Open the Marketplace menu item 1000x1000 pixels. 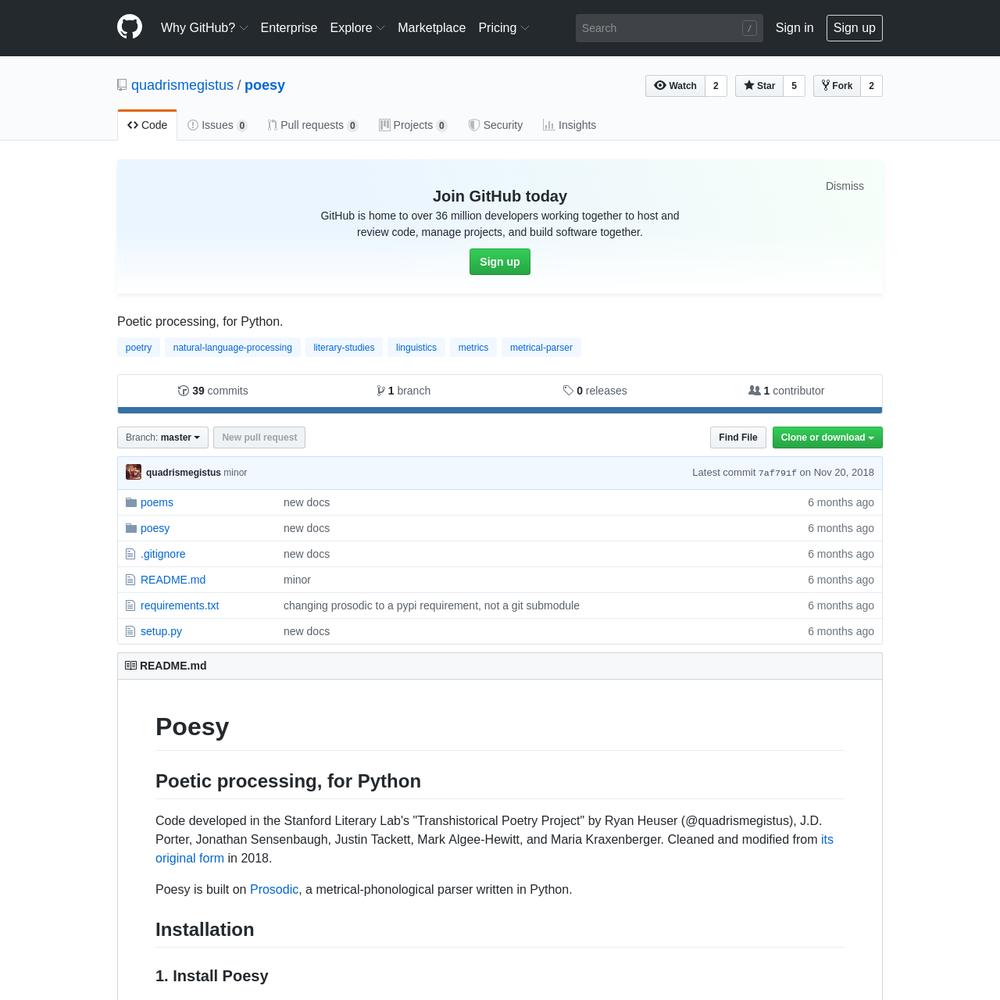tap(432, 28)
